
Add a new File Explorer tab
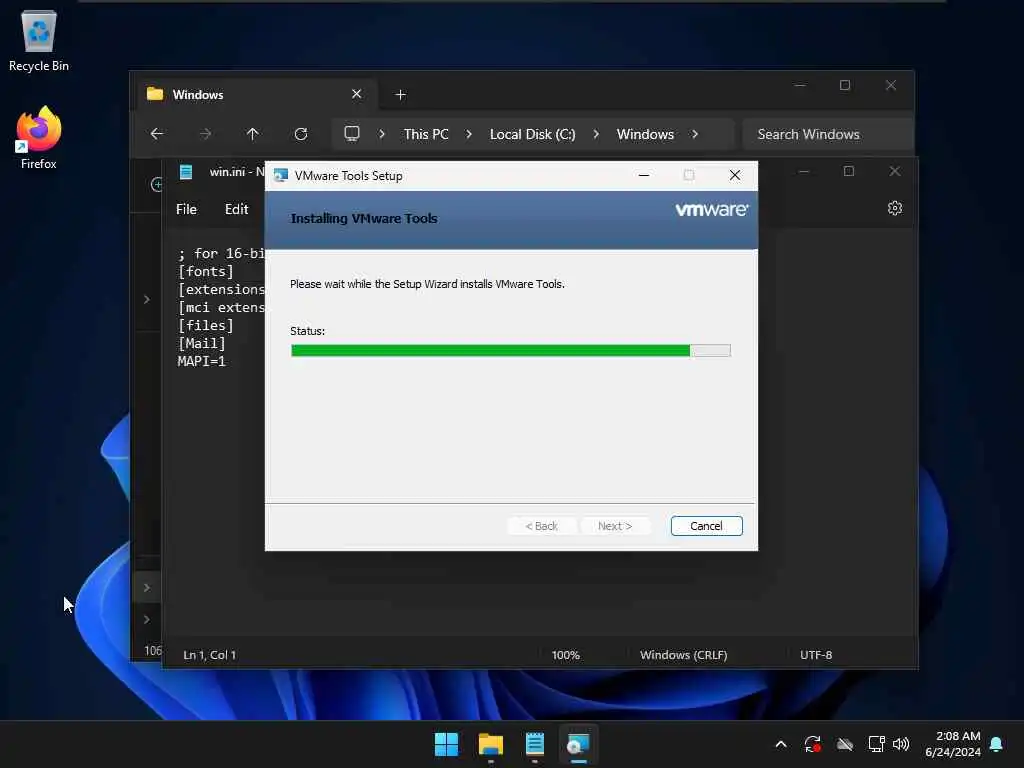pyautogui.click(x=400, y=95)
